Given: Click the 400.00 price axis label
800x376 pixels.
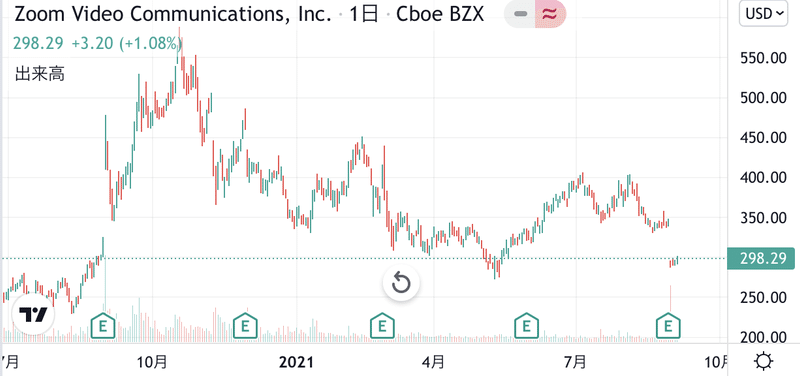Looking at the screenshot, I should (763, 178).
